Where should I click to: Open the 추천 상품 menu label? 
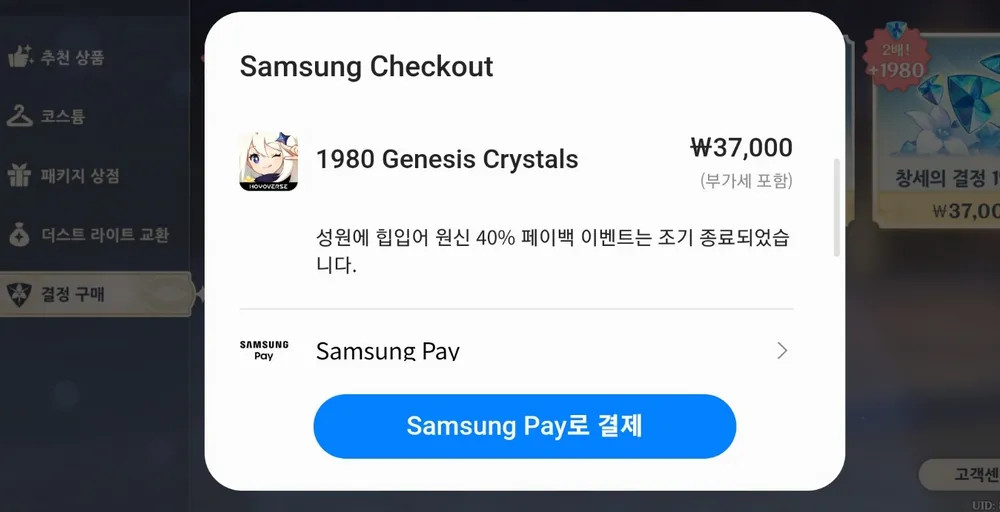click(x=72, y=57)
